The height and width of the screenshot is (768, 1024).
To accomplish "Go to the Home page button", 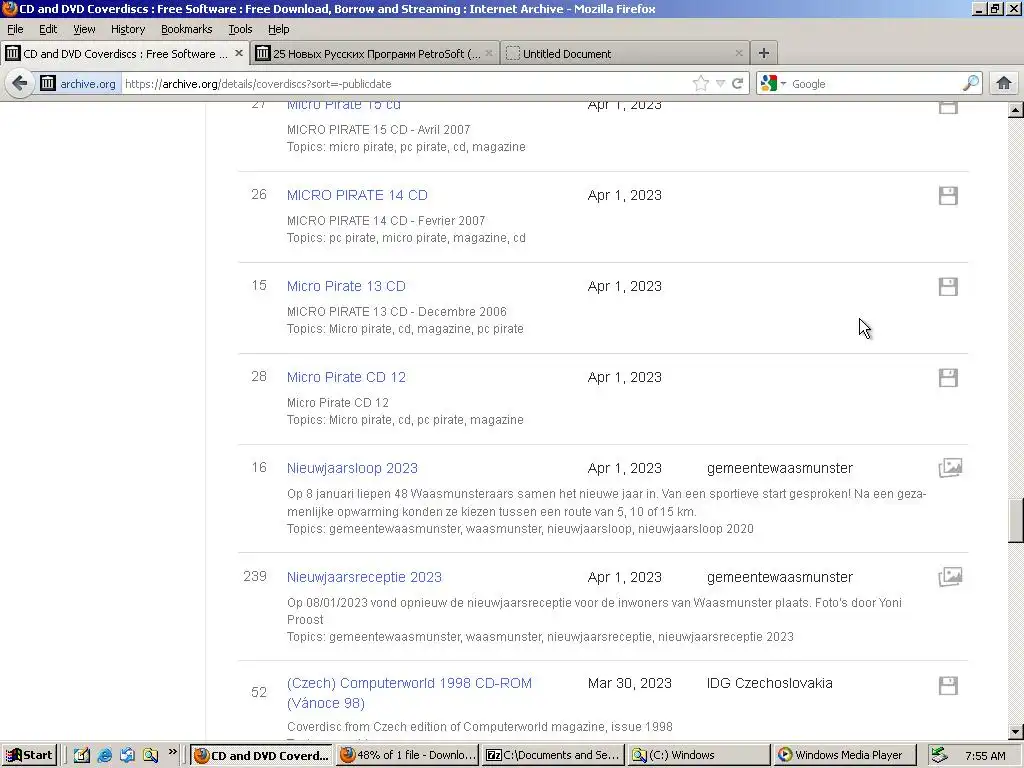I will click(1004, 84).
